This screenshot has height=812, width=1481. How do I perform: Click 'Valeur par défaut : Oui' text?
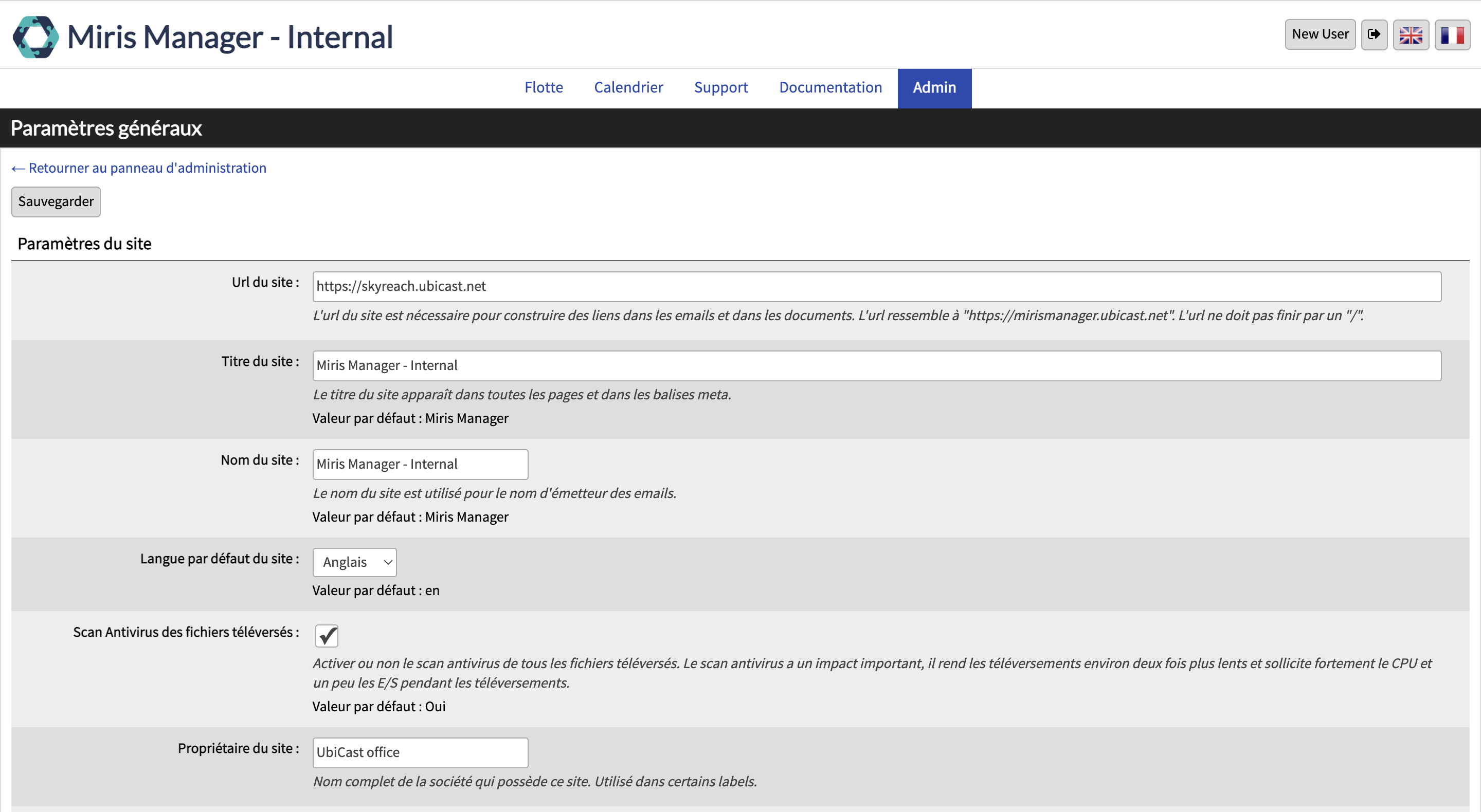[x=379, y=707]
